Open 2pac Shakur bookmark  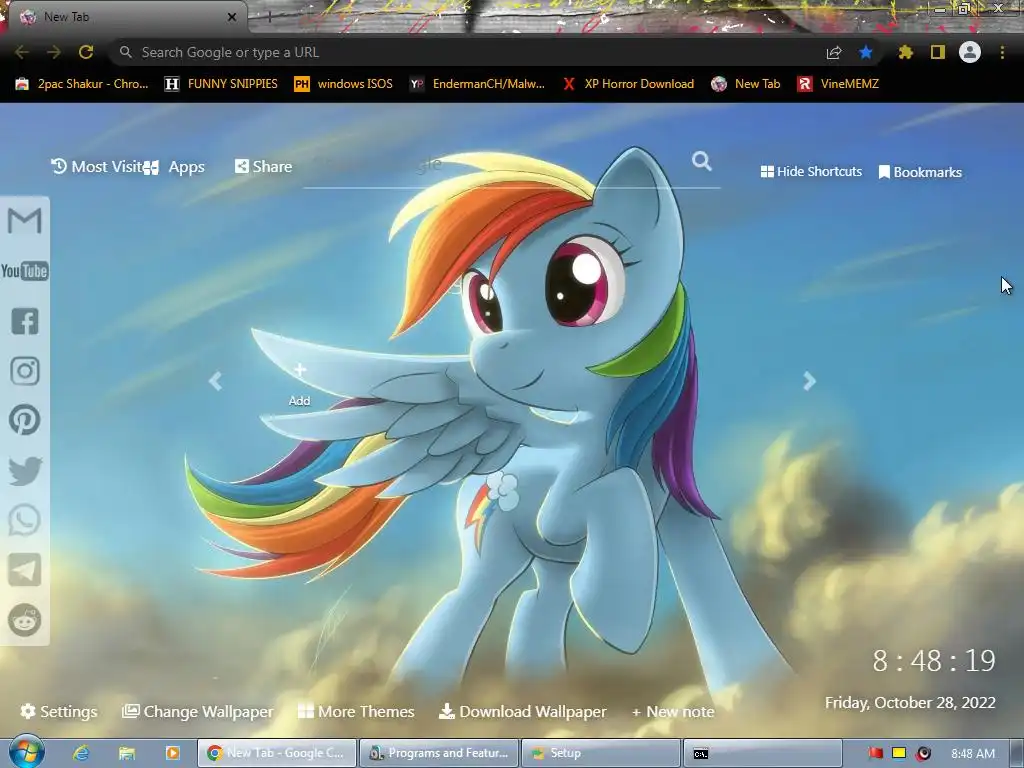coord(82,84)
